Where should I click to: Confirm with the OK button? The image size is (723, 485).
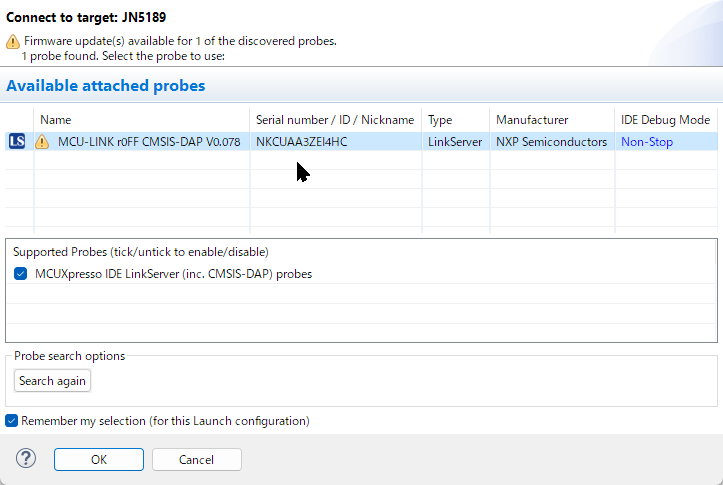[x=99, y=460]
